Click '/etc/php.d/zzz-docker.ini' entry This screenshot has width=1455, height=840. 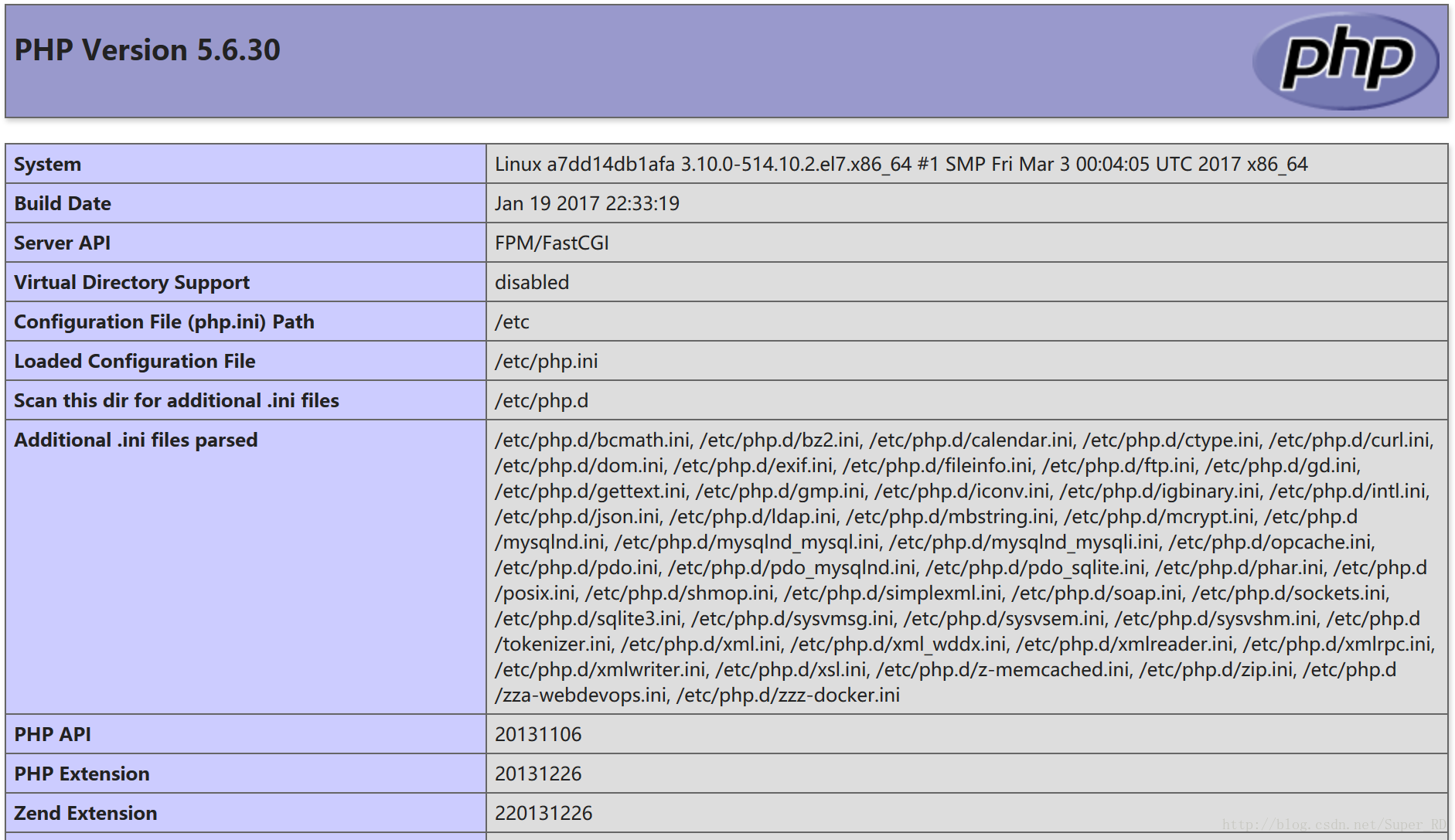[789, 695]
